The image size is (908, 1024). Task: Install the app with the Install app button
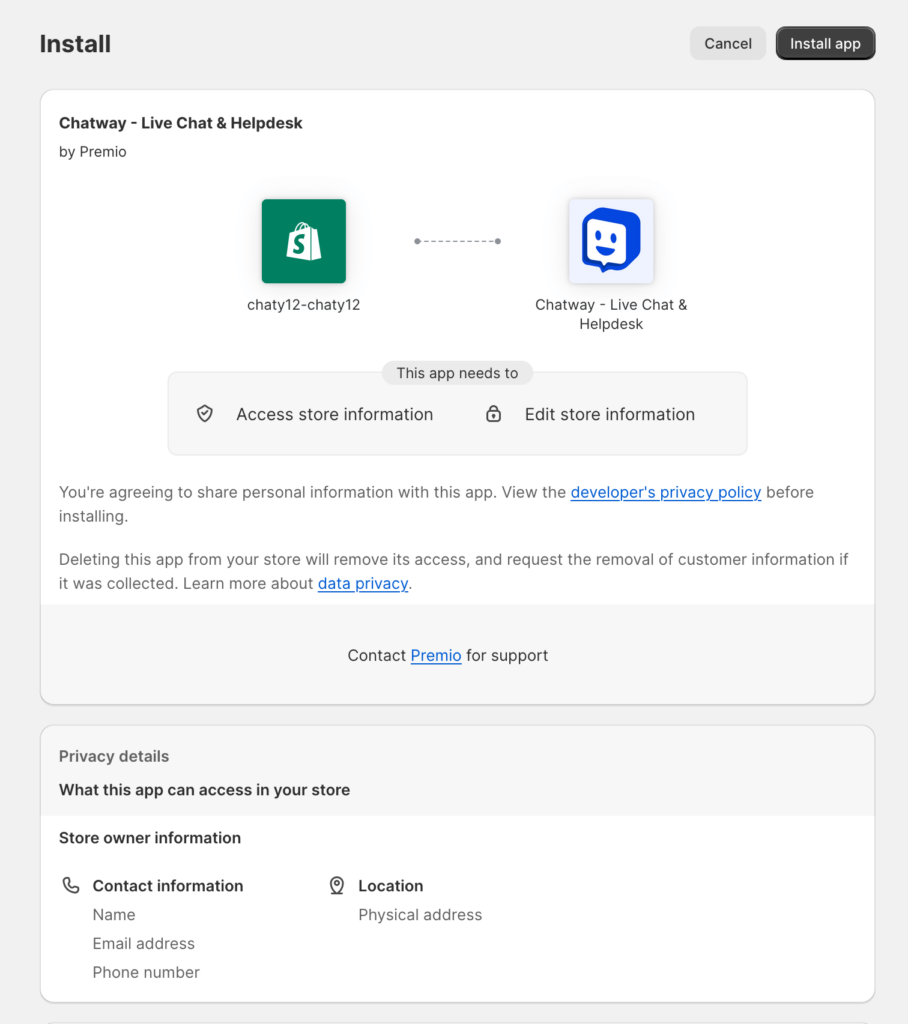pyautogui.click(x=825, y=43)
